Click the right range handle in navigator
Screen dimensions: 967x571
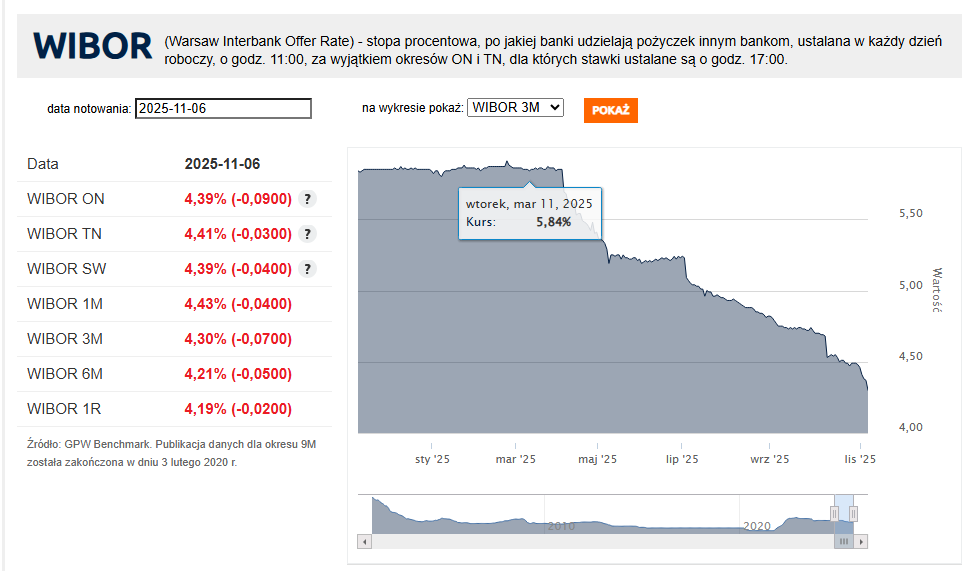pyautogui.click(x=854, y=514)
